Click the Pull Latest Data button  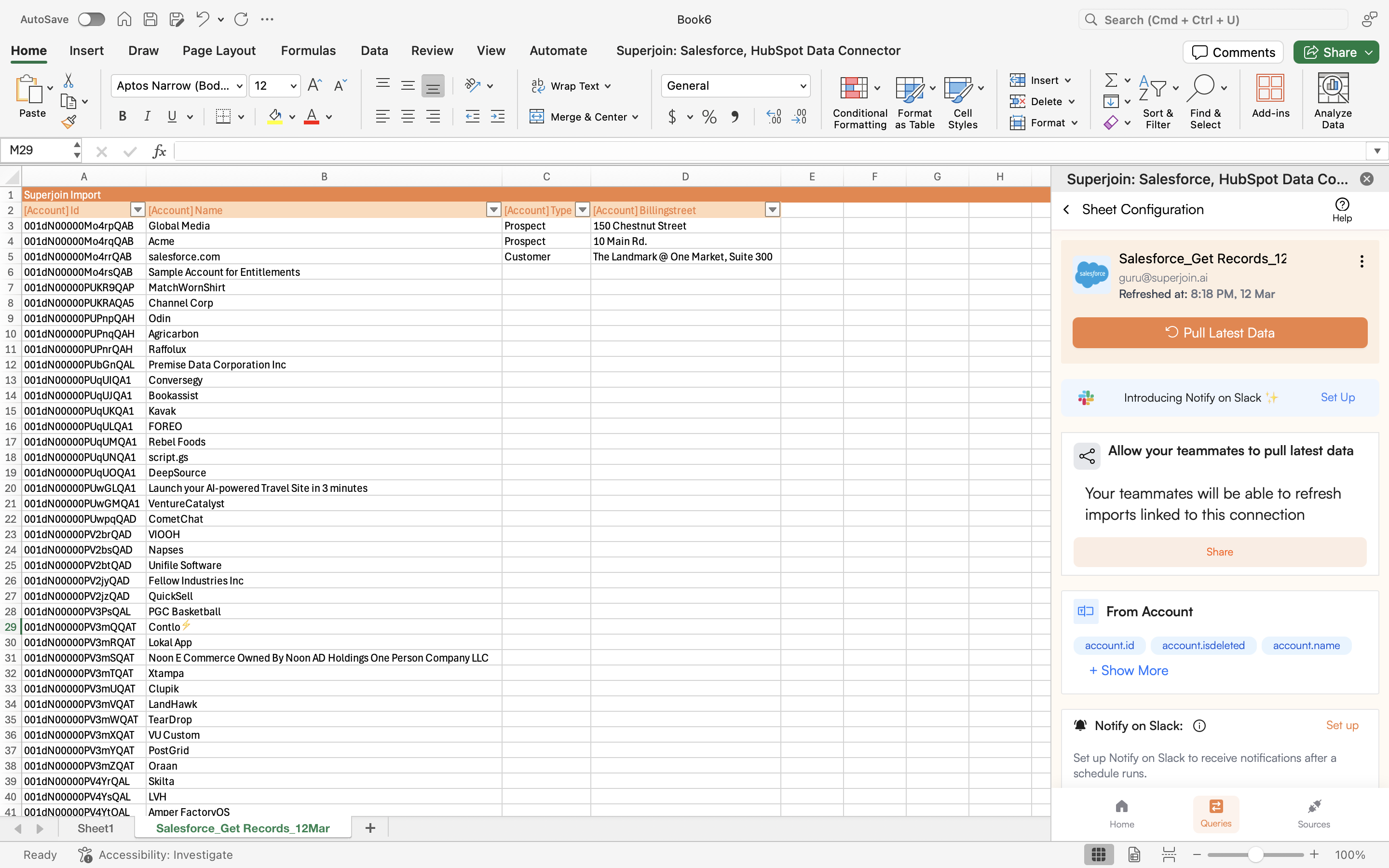point(1220,333)
